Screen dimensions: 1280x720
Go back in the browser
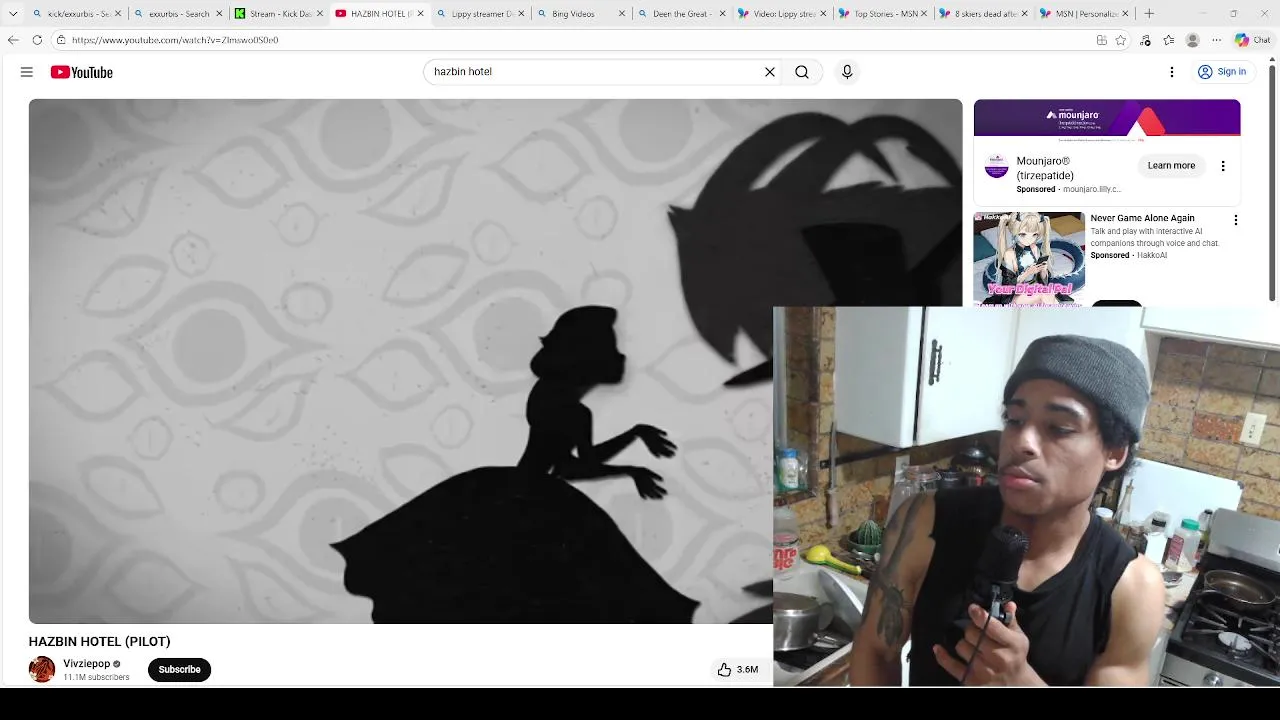pyautogui.click(x=13, y=40)
